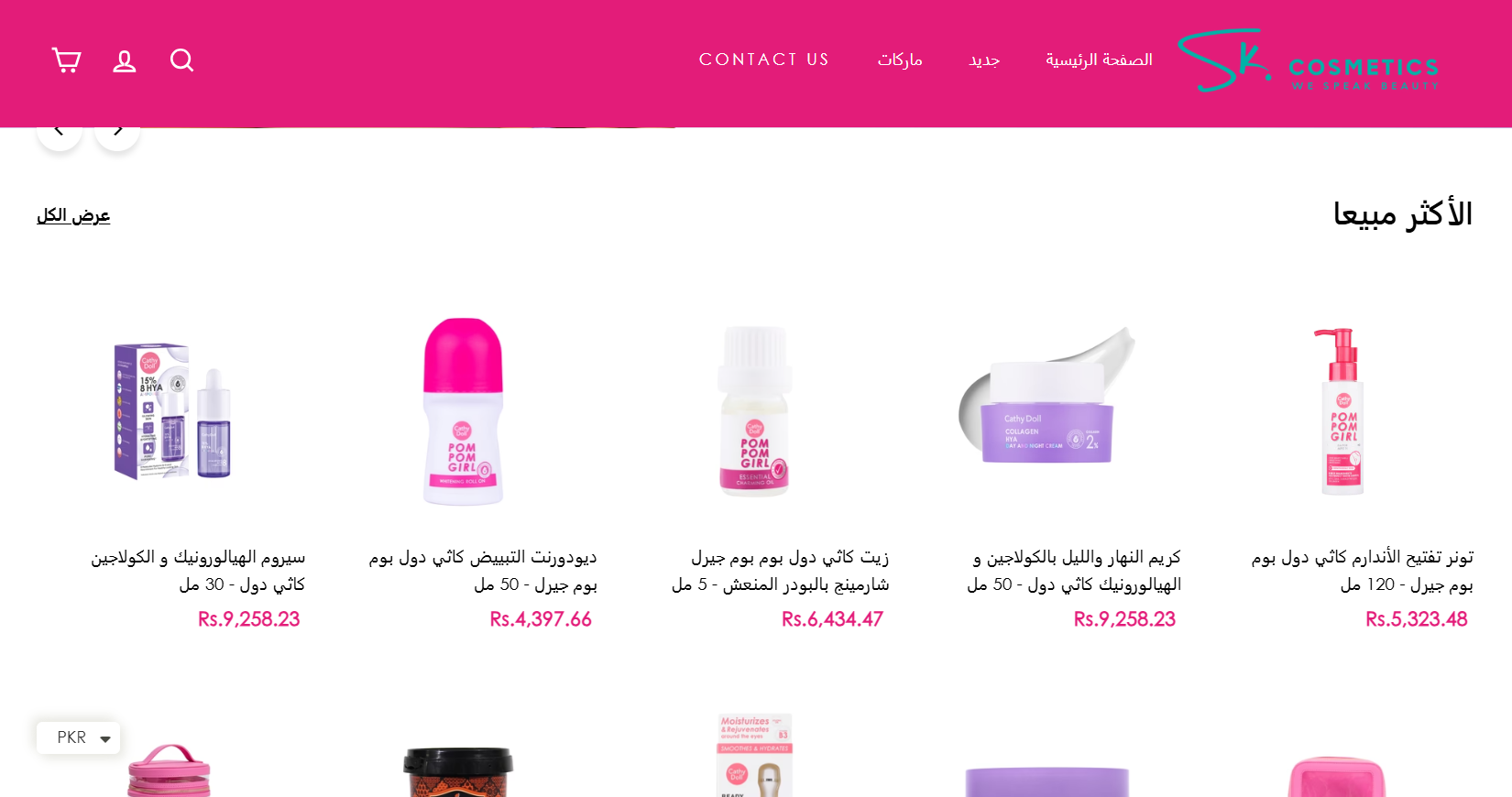The width and height of the screenshot is (1512, 797).
Task: Open the CONTACT US menu item
Action: pyautogui.click(x=764, y=60)
